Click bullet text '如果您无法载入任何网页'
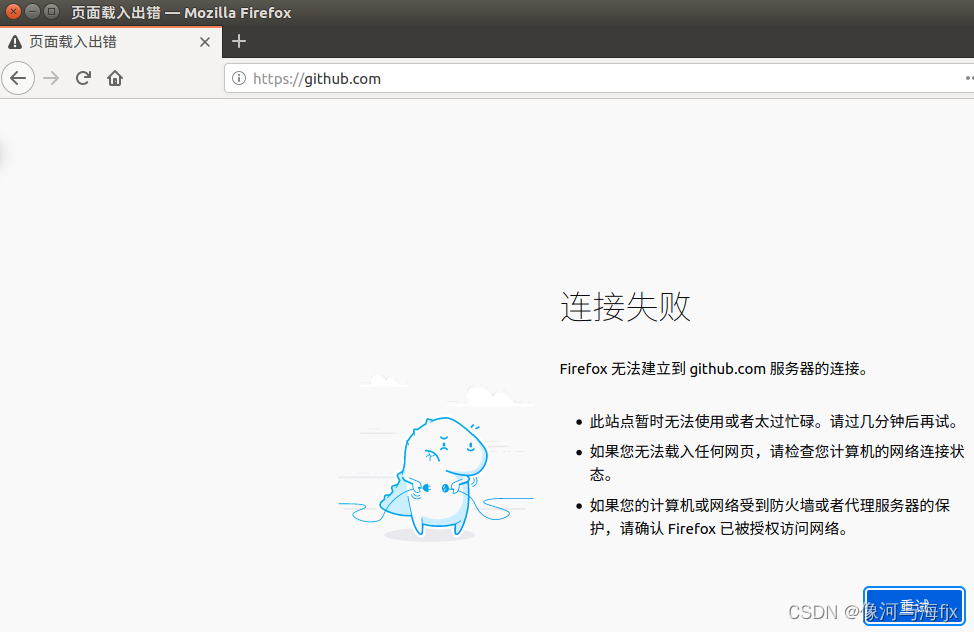Image resolution: width=974 pixels, height=632 pixels. 672,451
